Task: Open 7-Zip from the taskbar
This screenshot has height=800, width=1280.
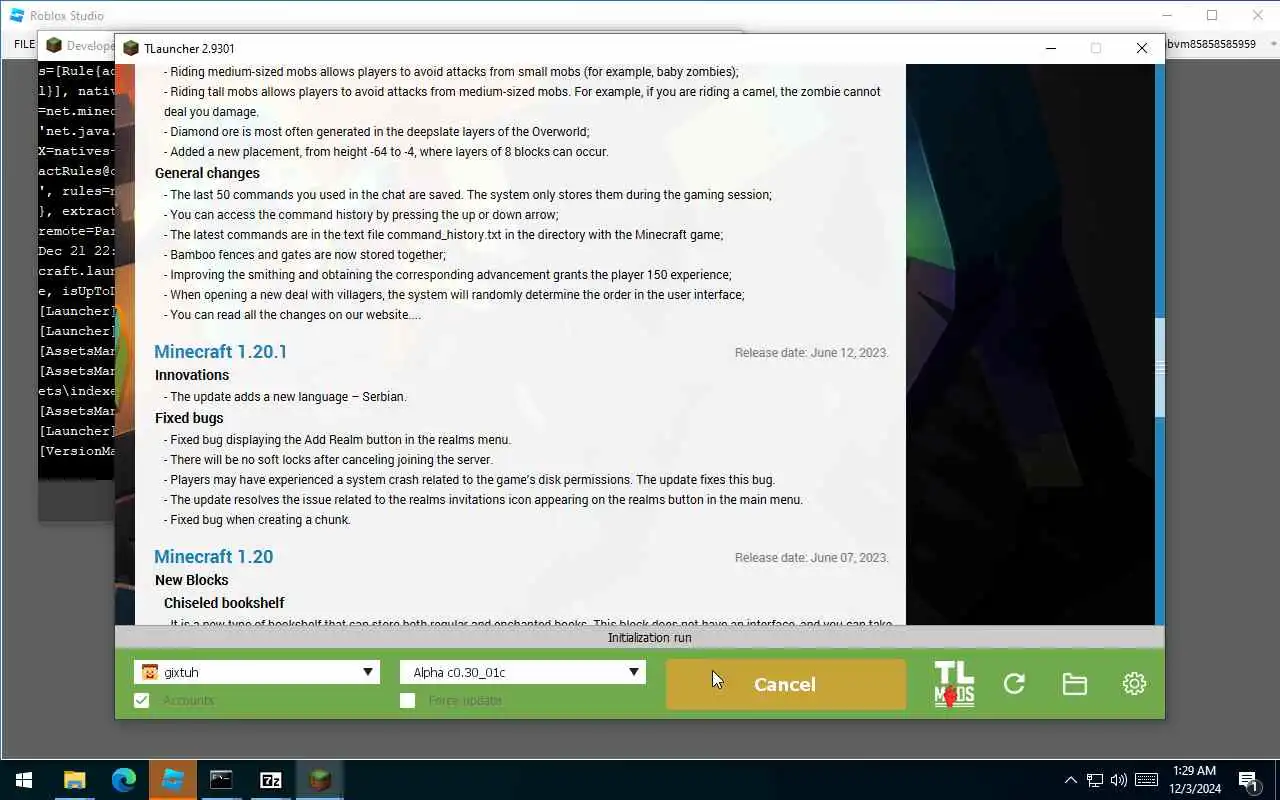Action: pyautogui.click(x=270, y=780)
